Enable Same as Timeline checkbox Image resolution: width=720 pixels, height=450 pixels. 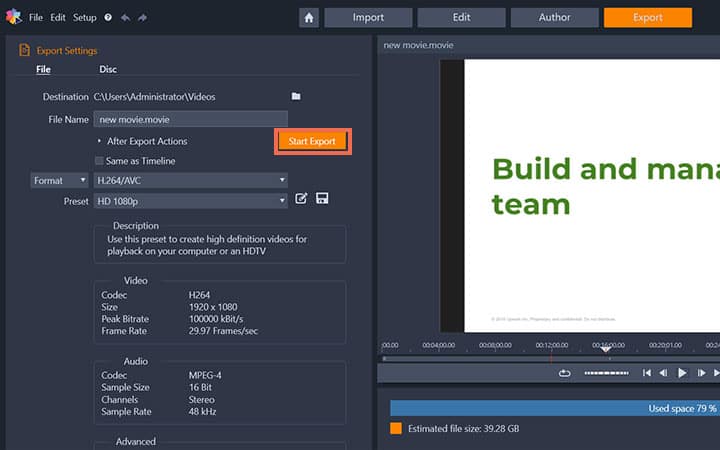click(x=99, y=161)
